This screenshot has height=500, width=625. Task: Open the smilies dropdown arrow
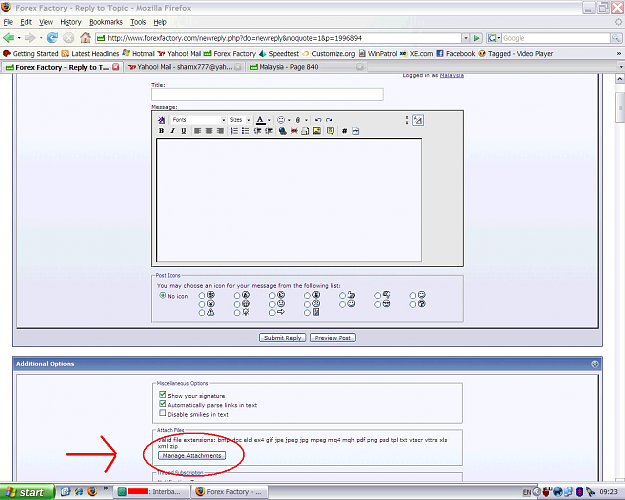[289, 120]
